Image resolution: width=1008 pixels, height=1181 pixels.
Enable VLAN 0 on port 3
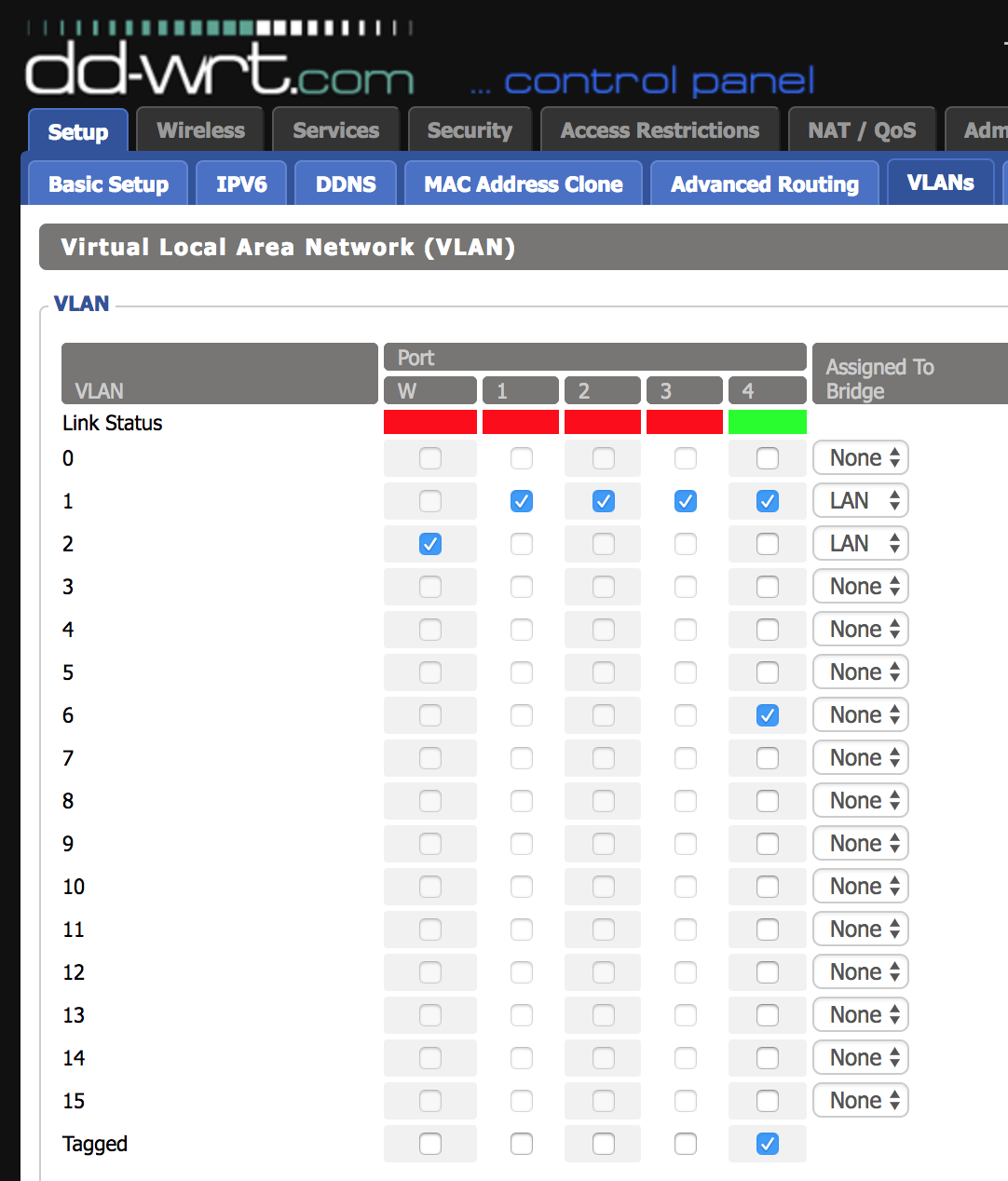(x=686, y=458)
